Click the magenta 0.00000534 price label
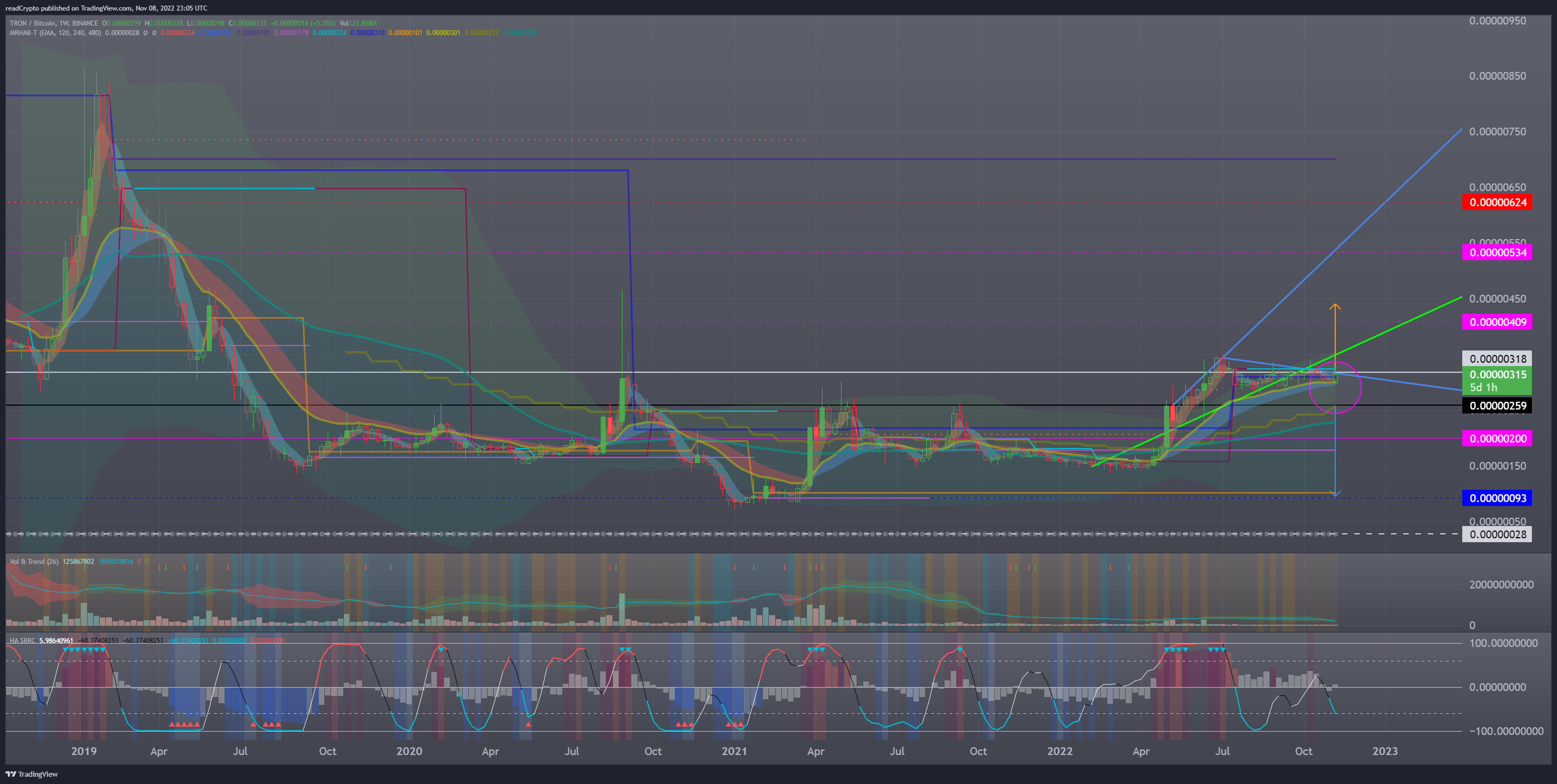 pos(1497,252)
